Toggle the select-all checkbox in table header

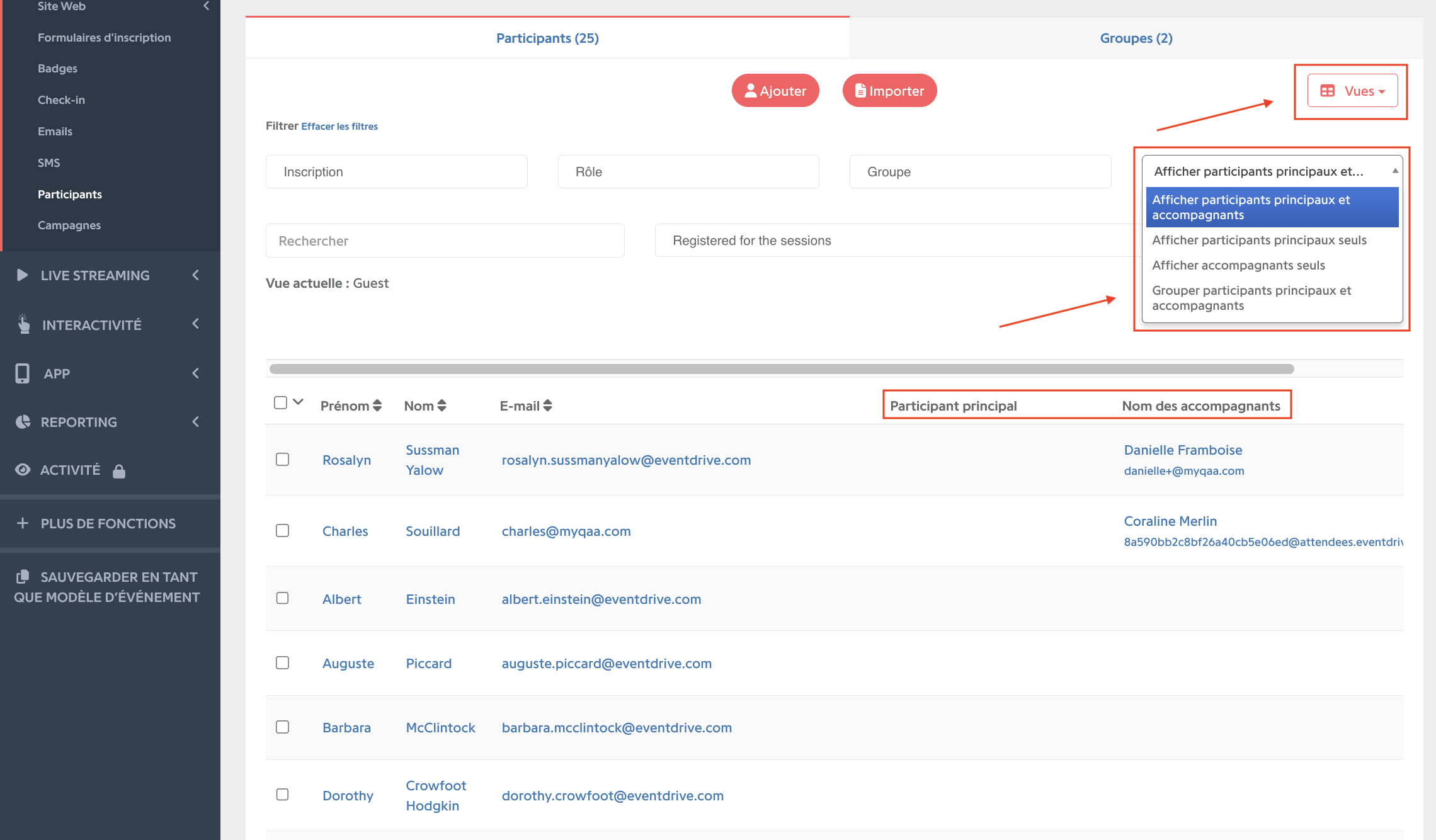pyautogui.click(x=281, y=402)
